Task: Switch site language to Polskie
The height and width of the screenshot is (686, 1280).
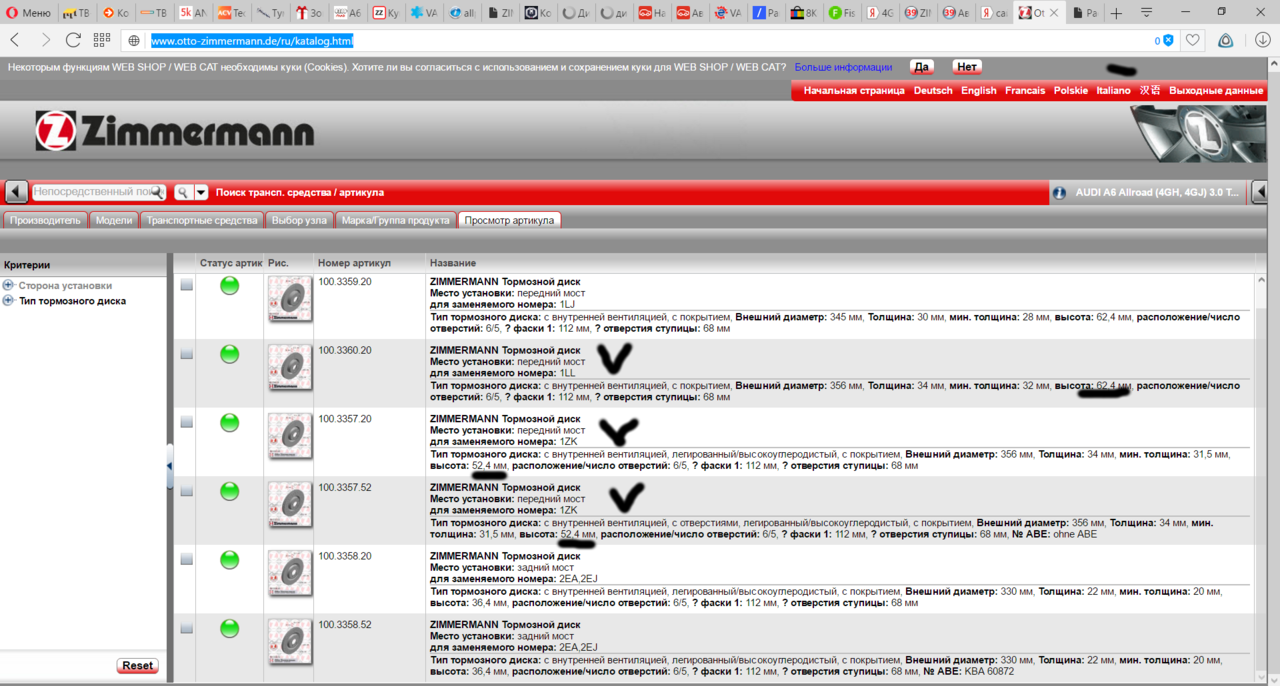Action: click(x=1071, y=90)
